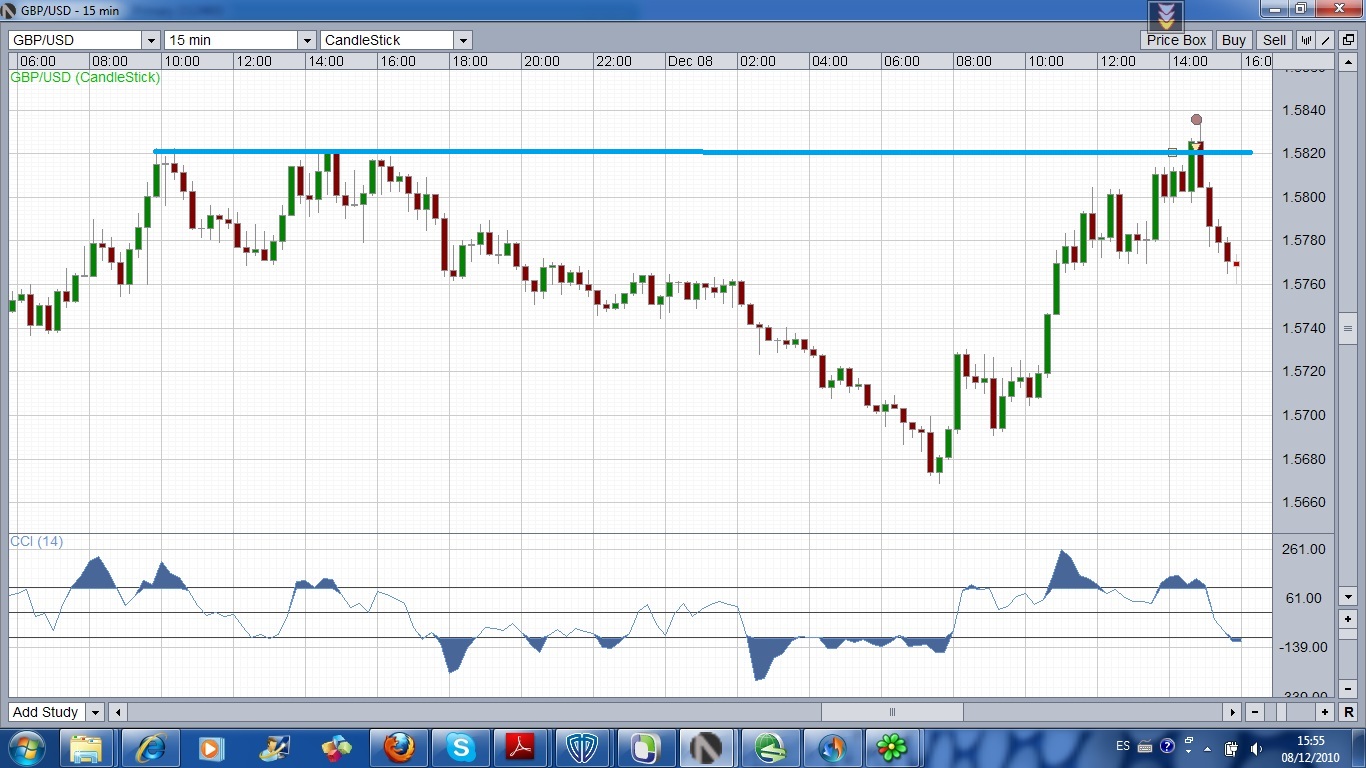Image resolution: width=1366 pixels, height=768 pixels.
Task: Click the right arrow of the horizontal scrollbar
Action: [x=1232, y=712]
